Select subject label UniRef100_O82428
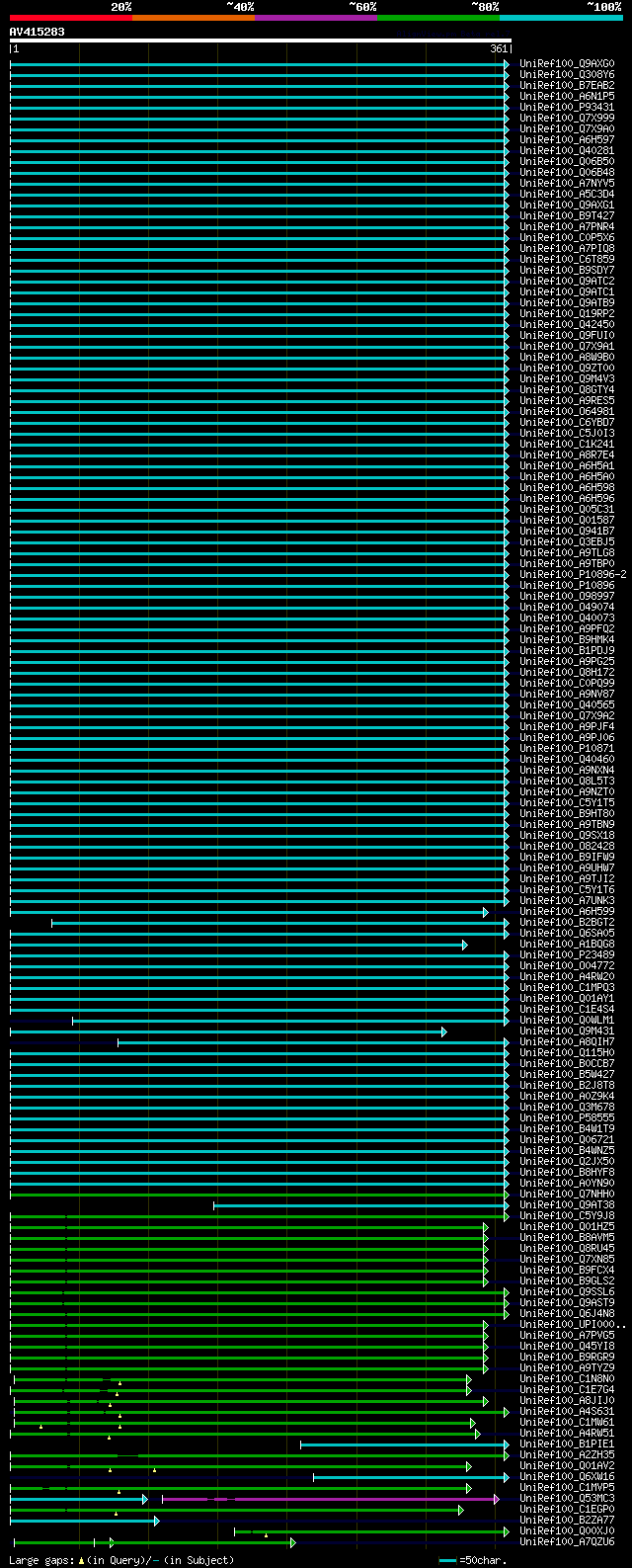 567,846
